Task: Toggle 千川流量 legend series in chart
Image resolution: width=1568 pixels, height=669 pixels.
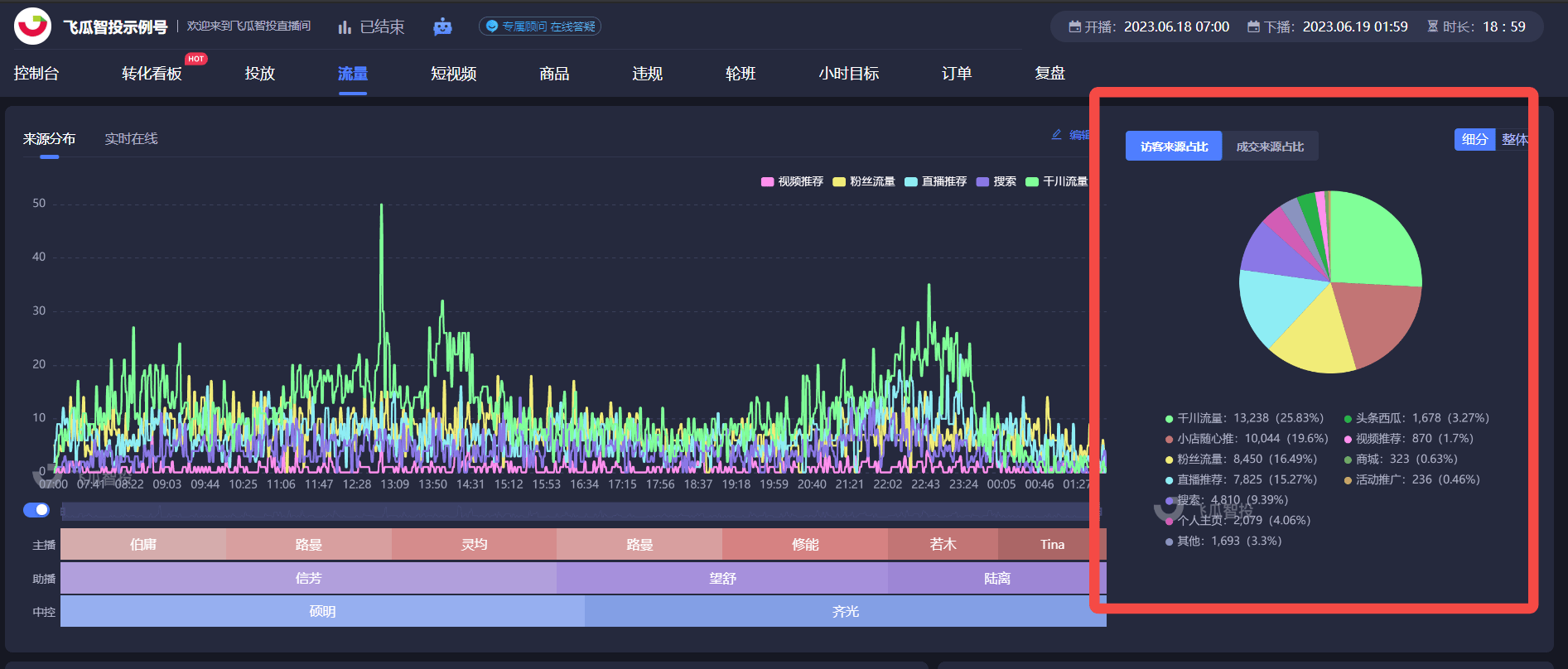Action: pos(1057,181)
